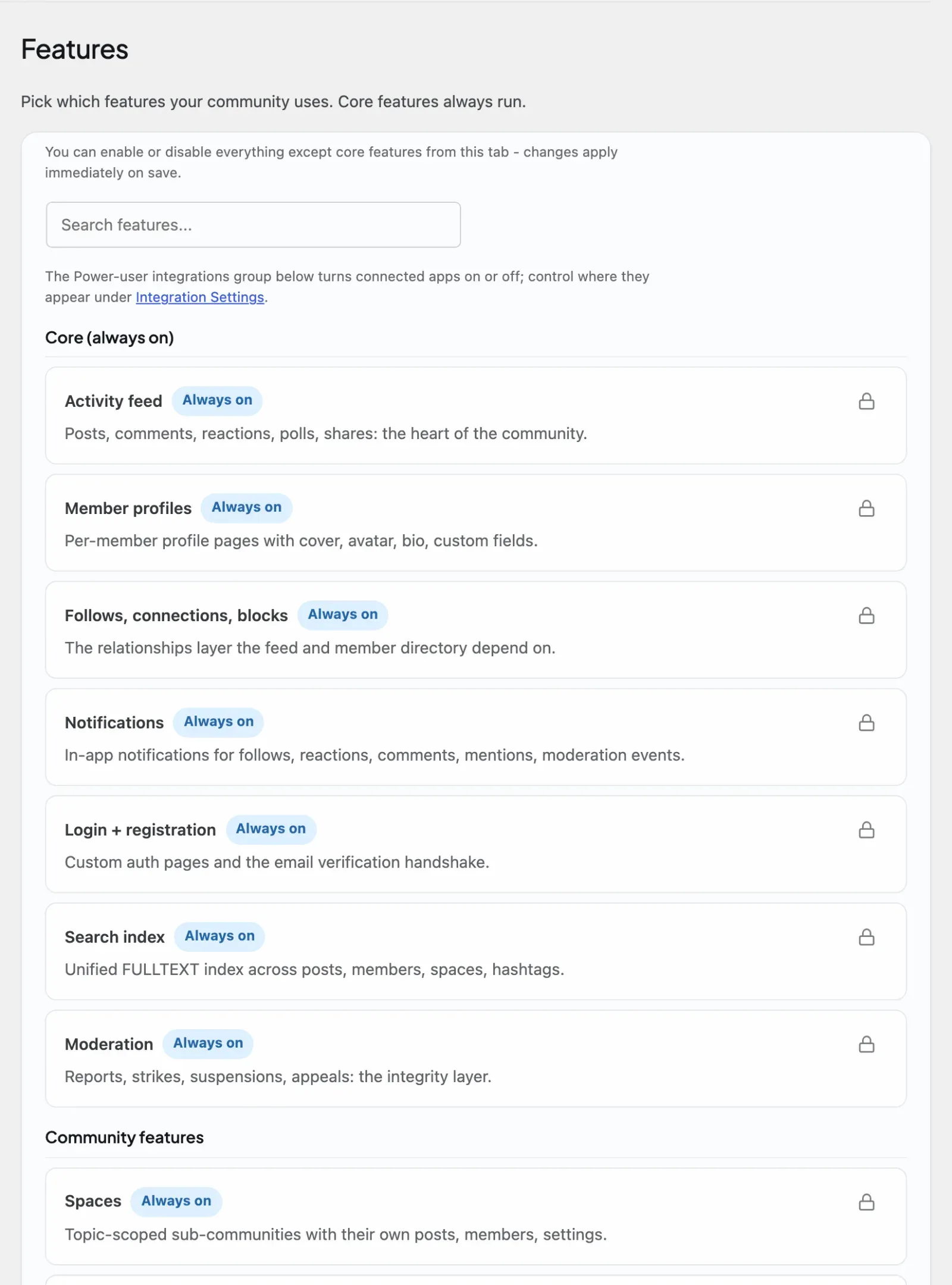Click the lock icon for Member profiles
The width and height of the screenshot is (952, 1285).
point(866,509)
